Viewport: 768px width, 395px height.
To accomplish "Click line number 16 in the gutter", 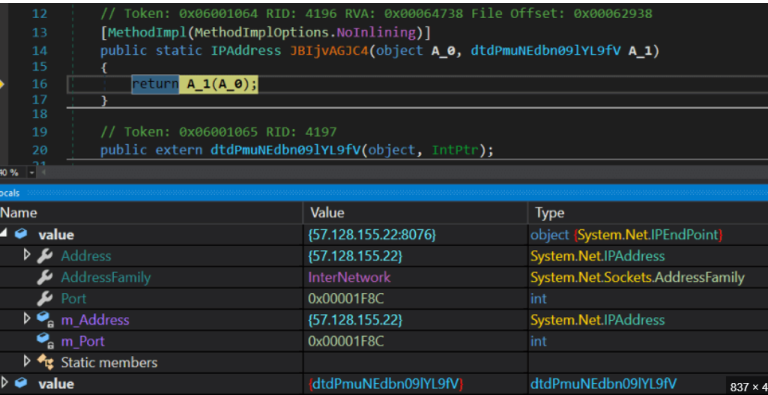I will [39, 84].
